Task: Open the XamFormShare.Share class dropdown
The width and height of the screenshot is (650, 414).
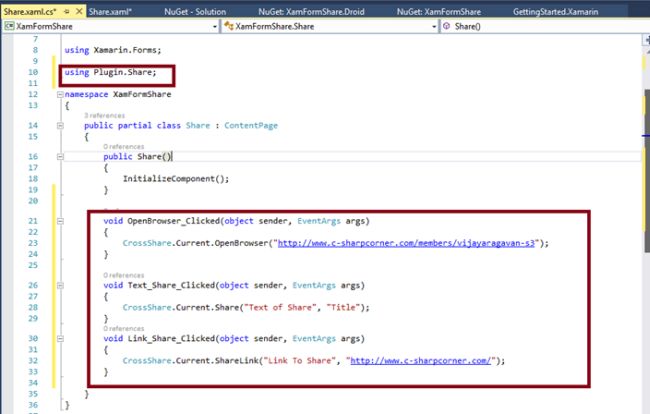Action: click(x=434, y=27)
